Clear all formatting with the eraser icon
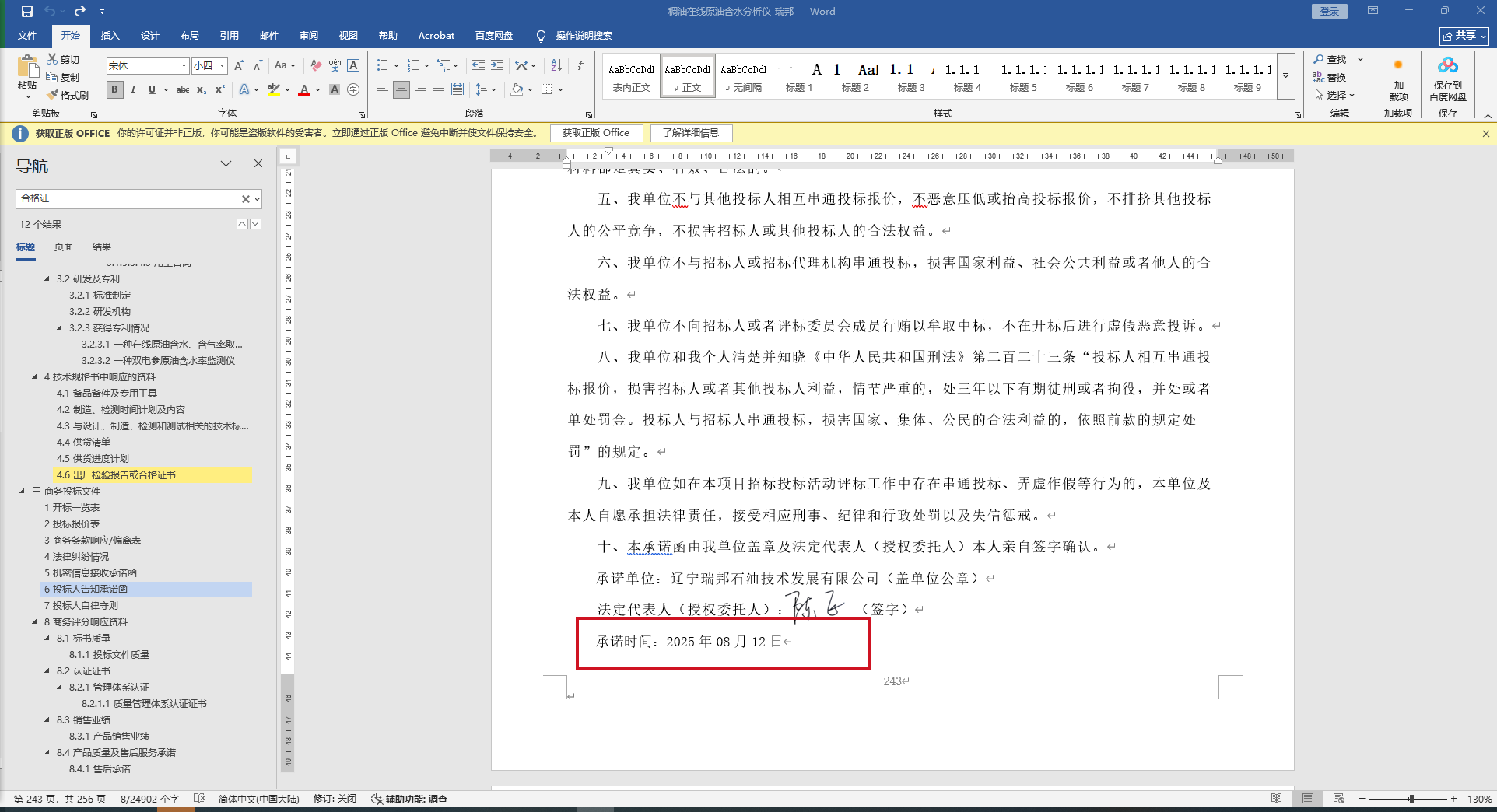Image resolution: width=1497 pixels, height=812 pixels. click(x=316, y=65)
